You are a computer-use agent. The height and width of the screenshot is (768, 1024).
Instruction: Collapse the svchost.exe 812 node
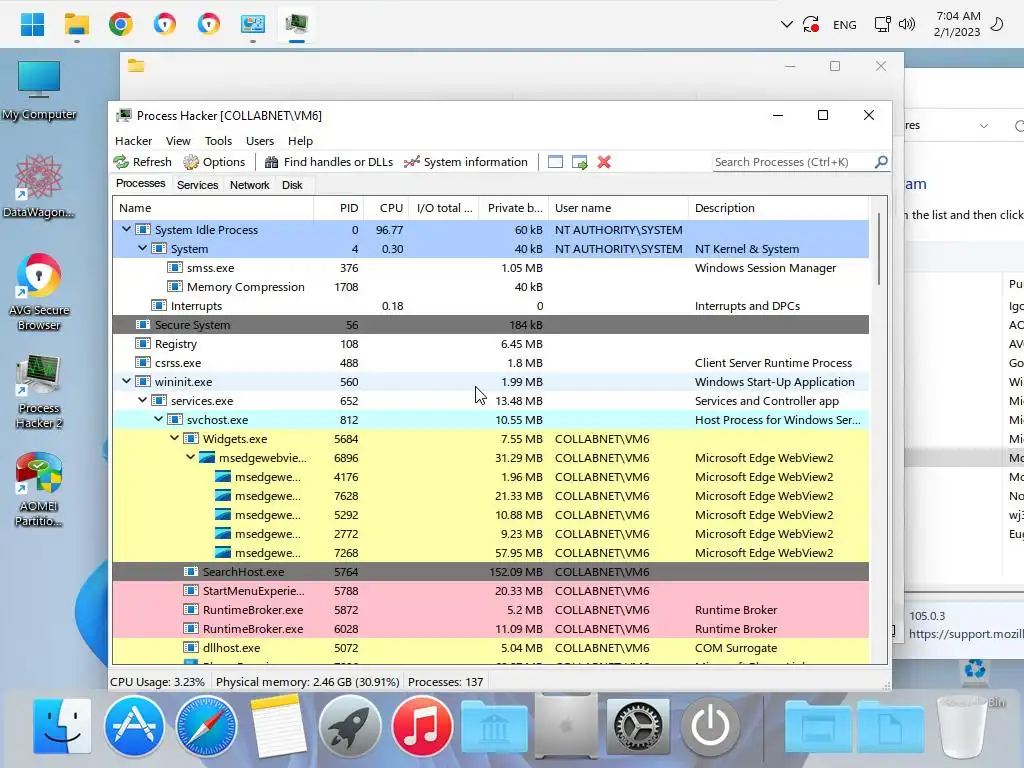pyautogui.click(x=158, y=419)
